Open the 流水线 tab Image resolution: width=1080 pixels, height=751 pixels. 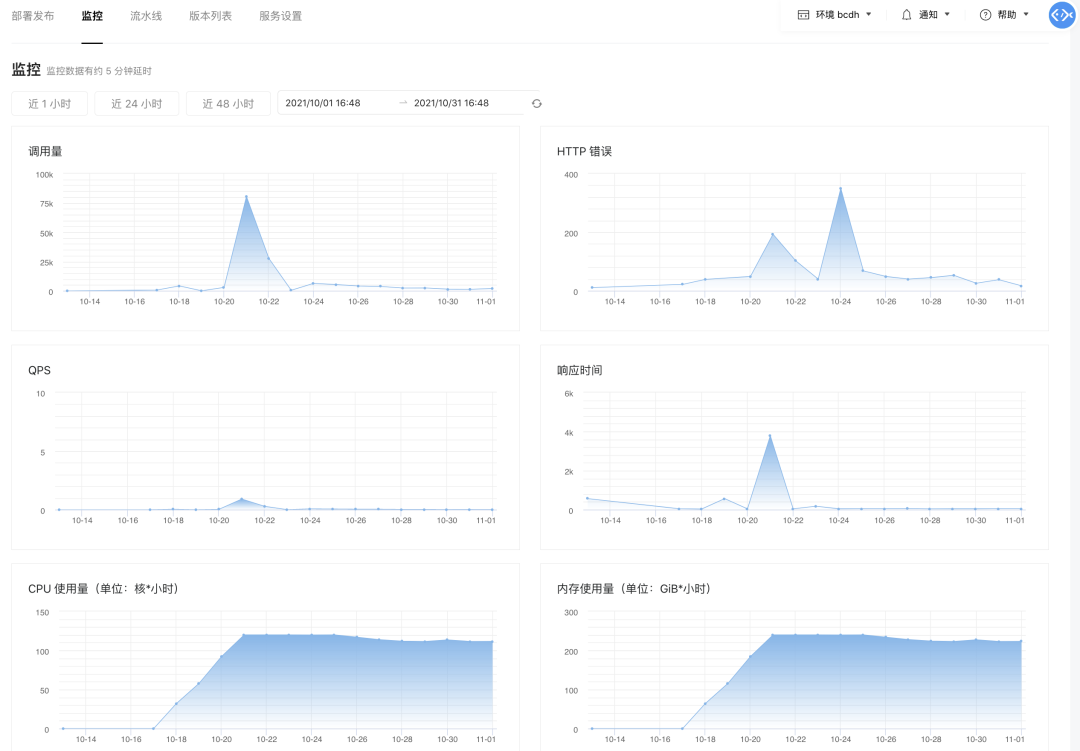pos(146,16)
